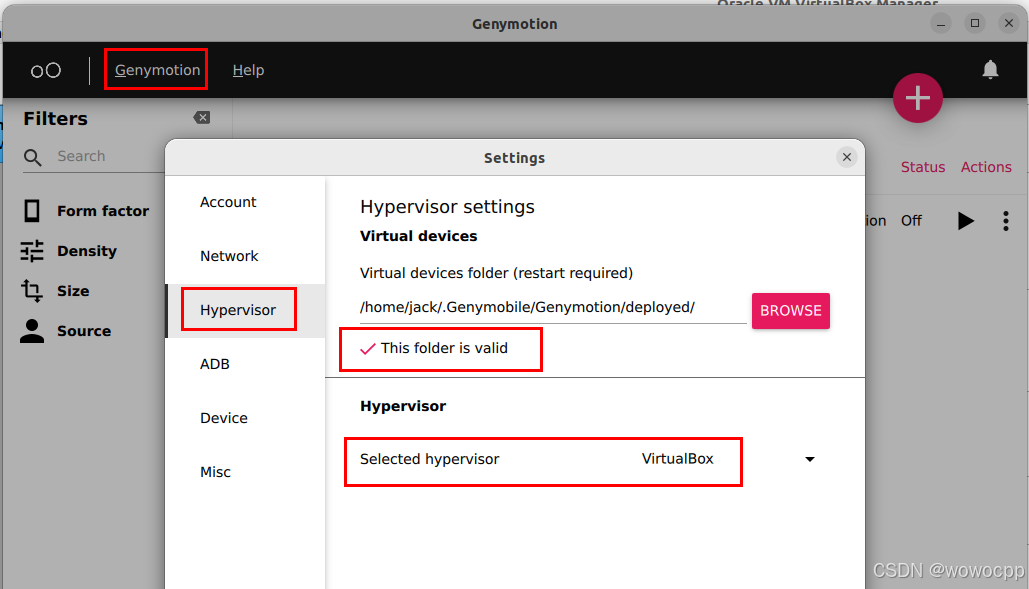Click the Genymotion logo icon
The image size is (1029, 589).
click(46, 70)
